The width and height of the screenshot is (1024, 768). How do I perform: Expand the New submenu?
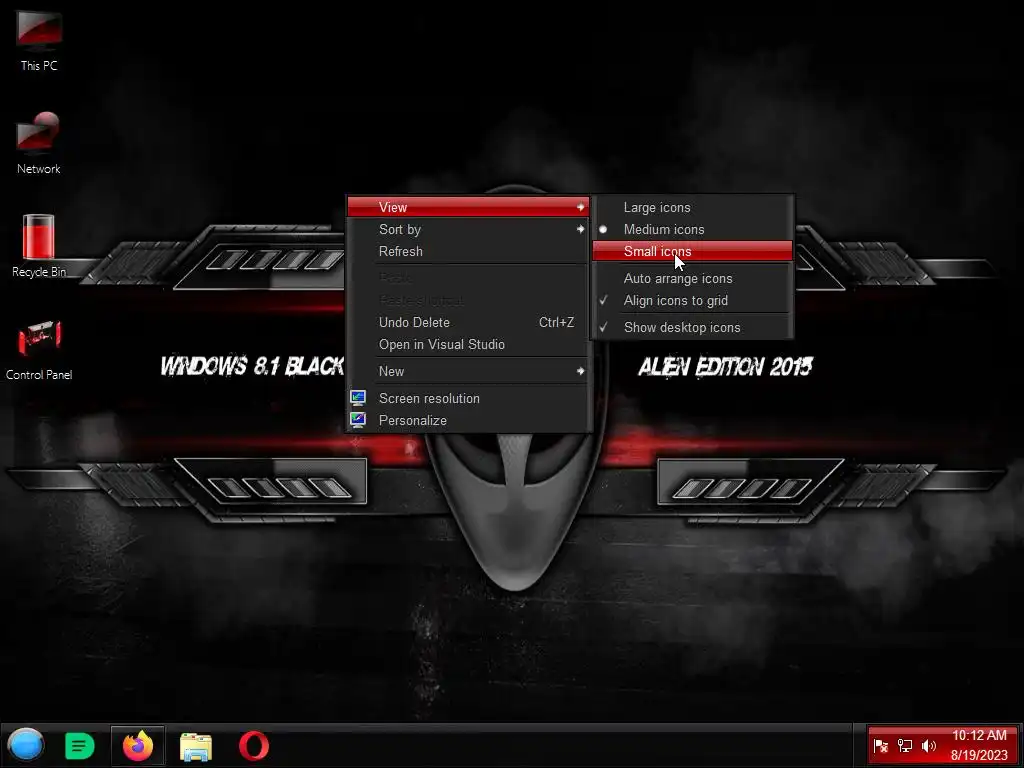(x=468, y=371)
